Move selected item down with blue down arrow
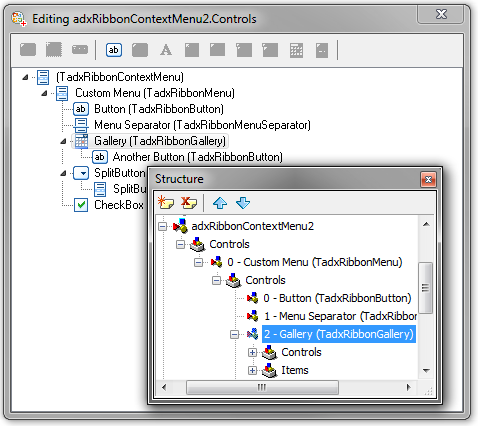The height and width of the screenshot is (426, 478). point(243,203)
